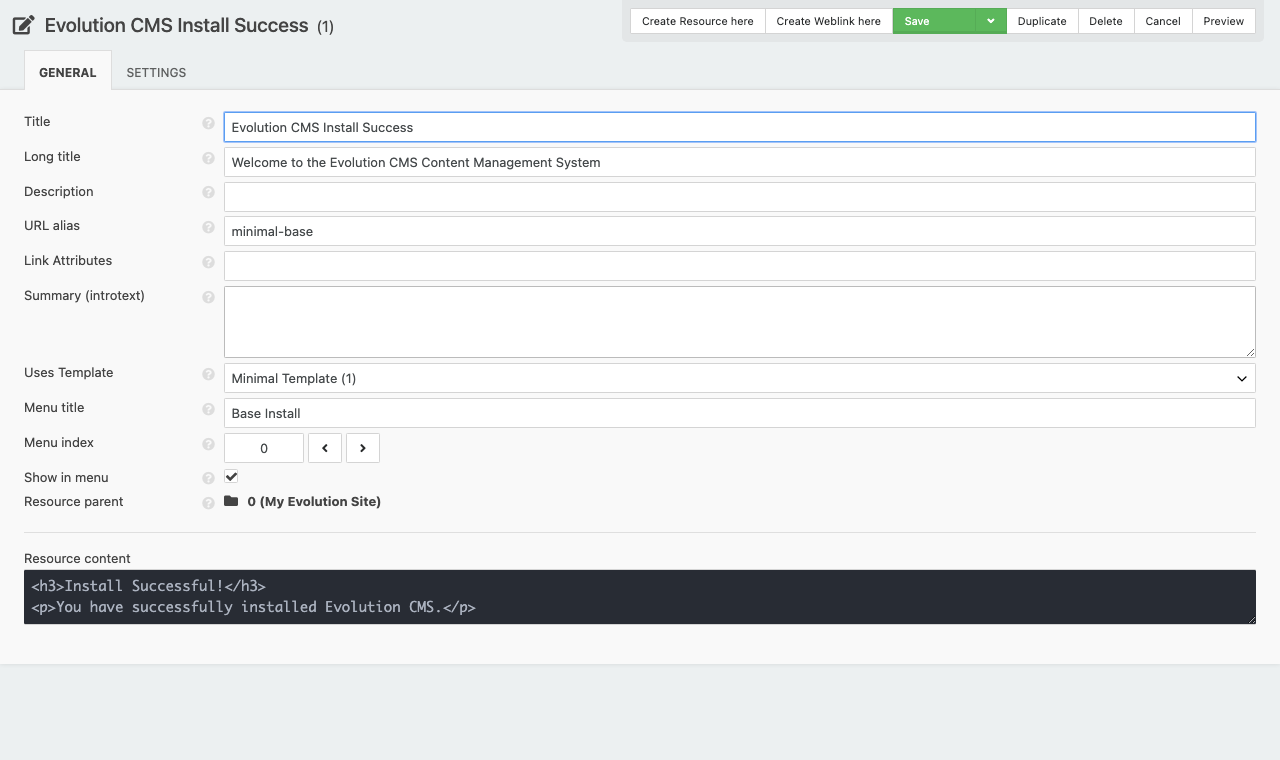Click help icon next to Menu index
Image resolution: width=1280 pixels, height=760 pixels.
(x=208, y=444)
